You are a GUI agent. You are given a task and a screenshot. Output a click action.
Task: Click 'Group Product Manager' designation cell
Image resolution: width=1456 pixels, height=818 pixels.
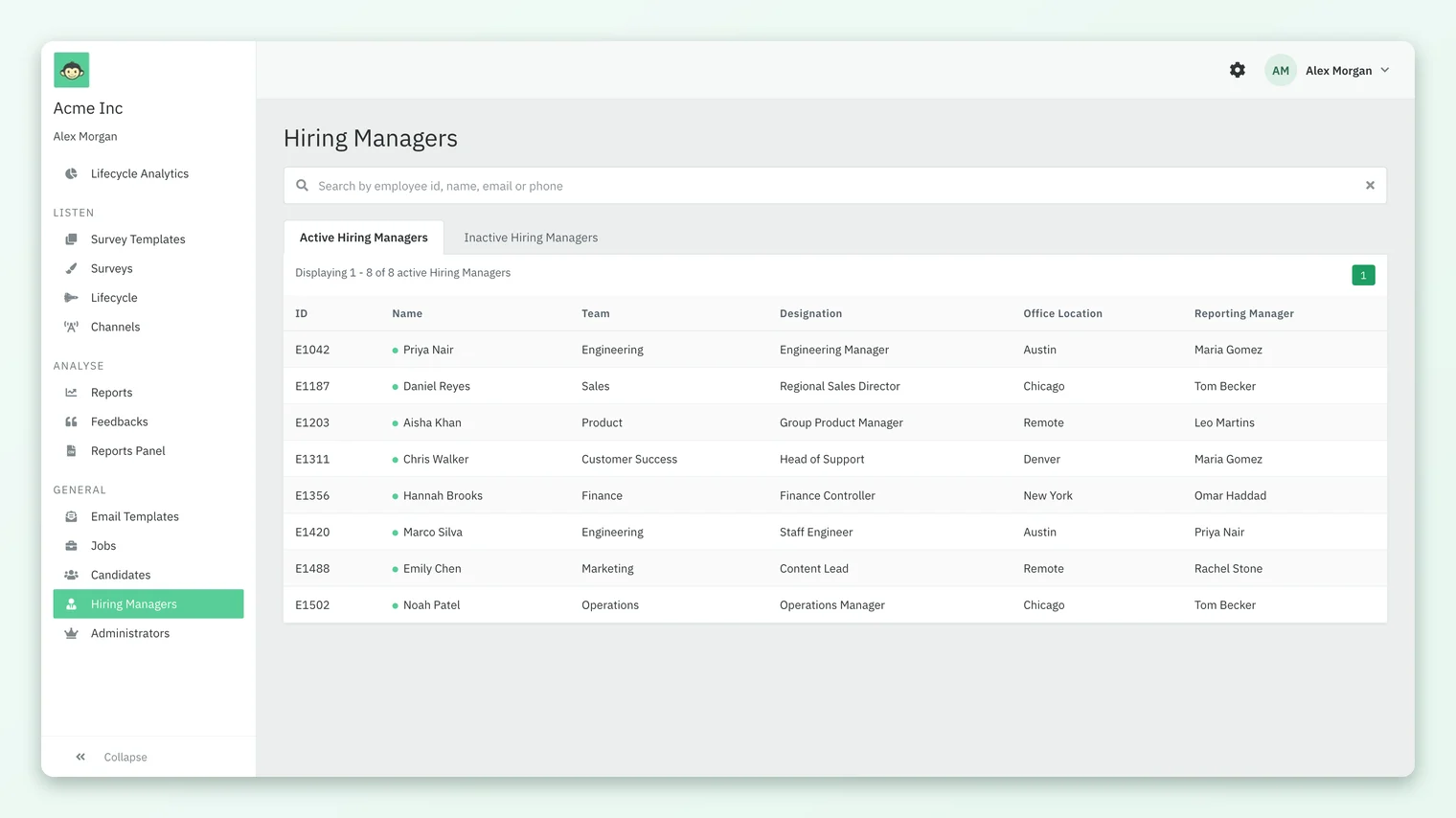841,422
